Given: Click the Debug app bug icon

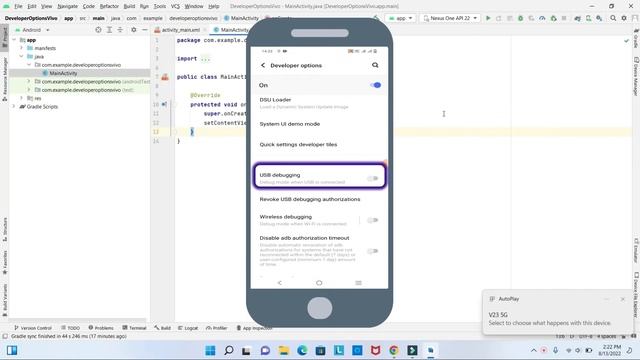Looking at the screenshot, I should pos(520,18).
